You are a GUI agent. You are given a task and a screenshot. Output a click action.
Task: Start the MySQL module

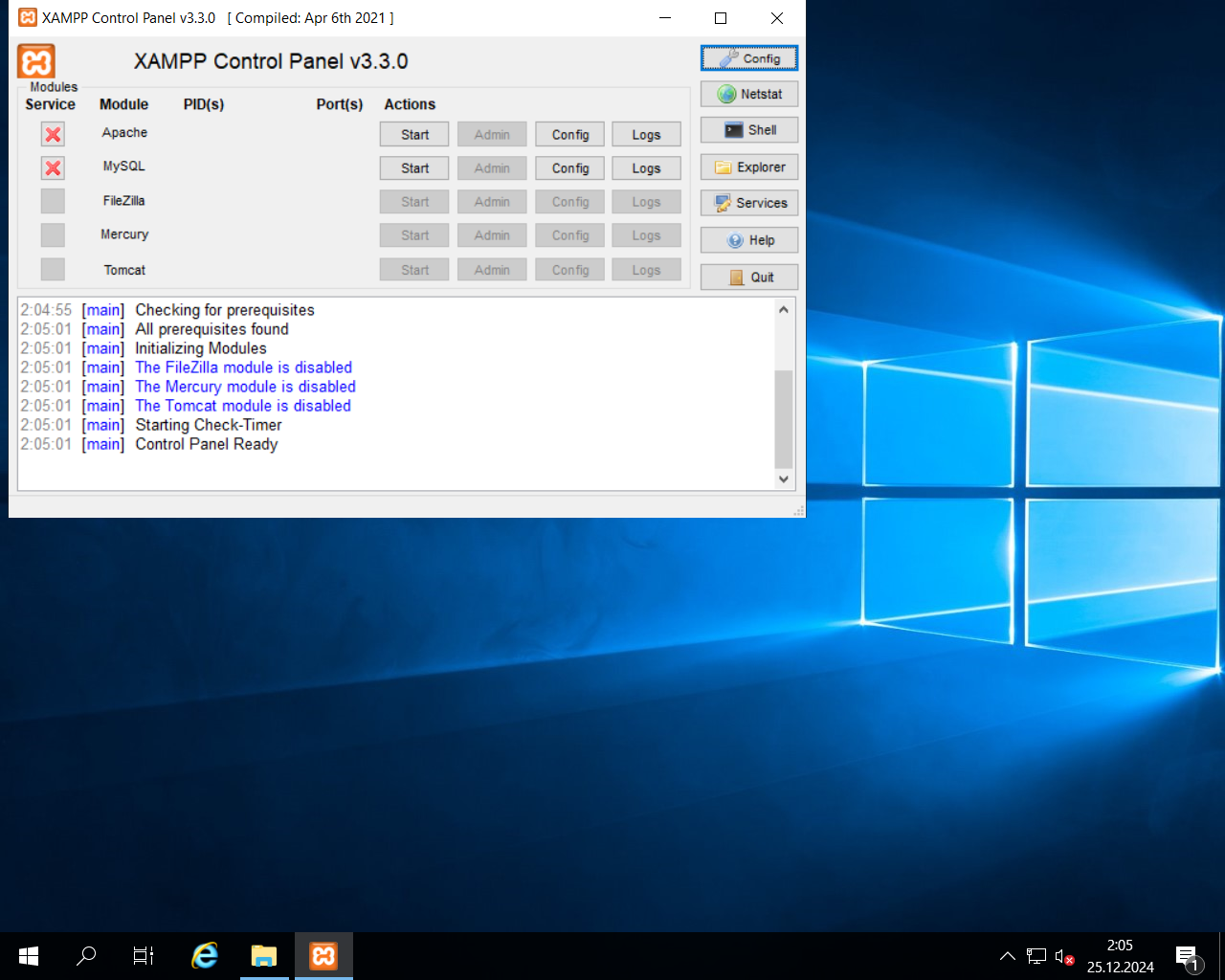click(413, 167)
